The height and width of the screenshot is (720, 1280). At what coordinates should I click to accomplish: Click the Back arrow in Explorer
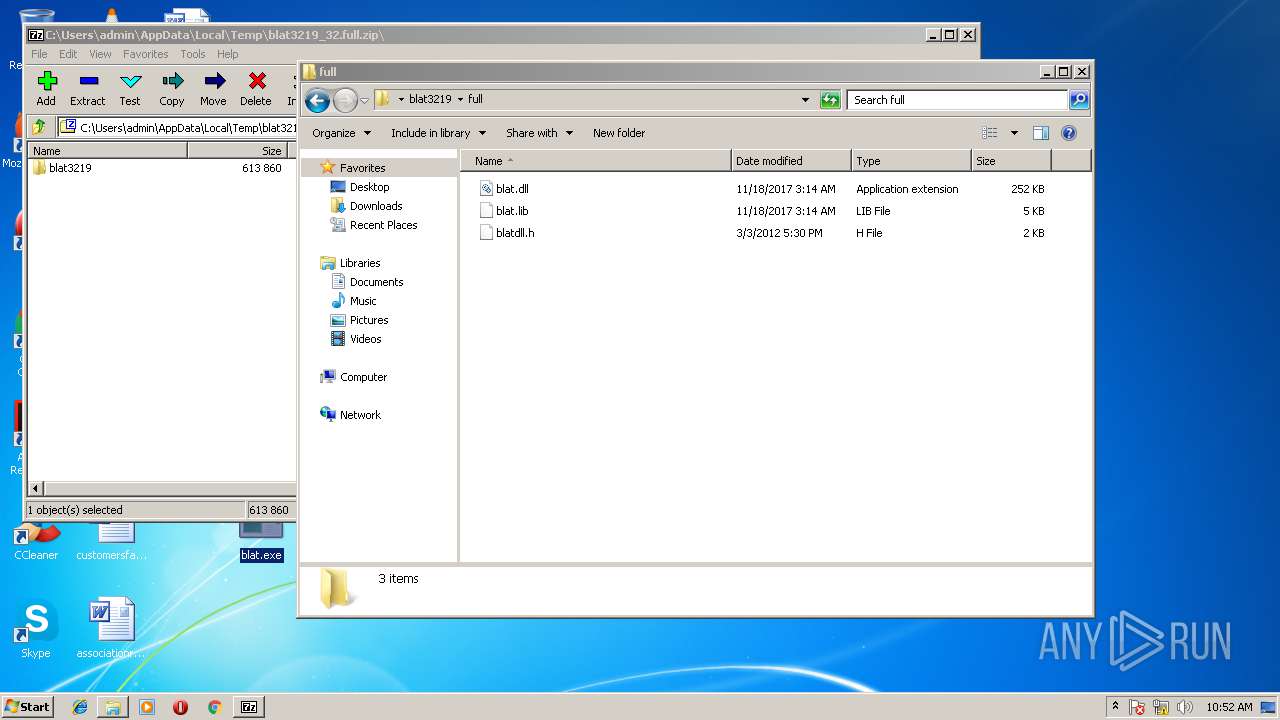[317, 100]
